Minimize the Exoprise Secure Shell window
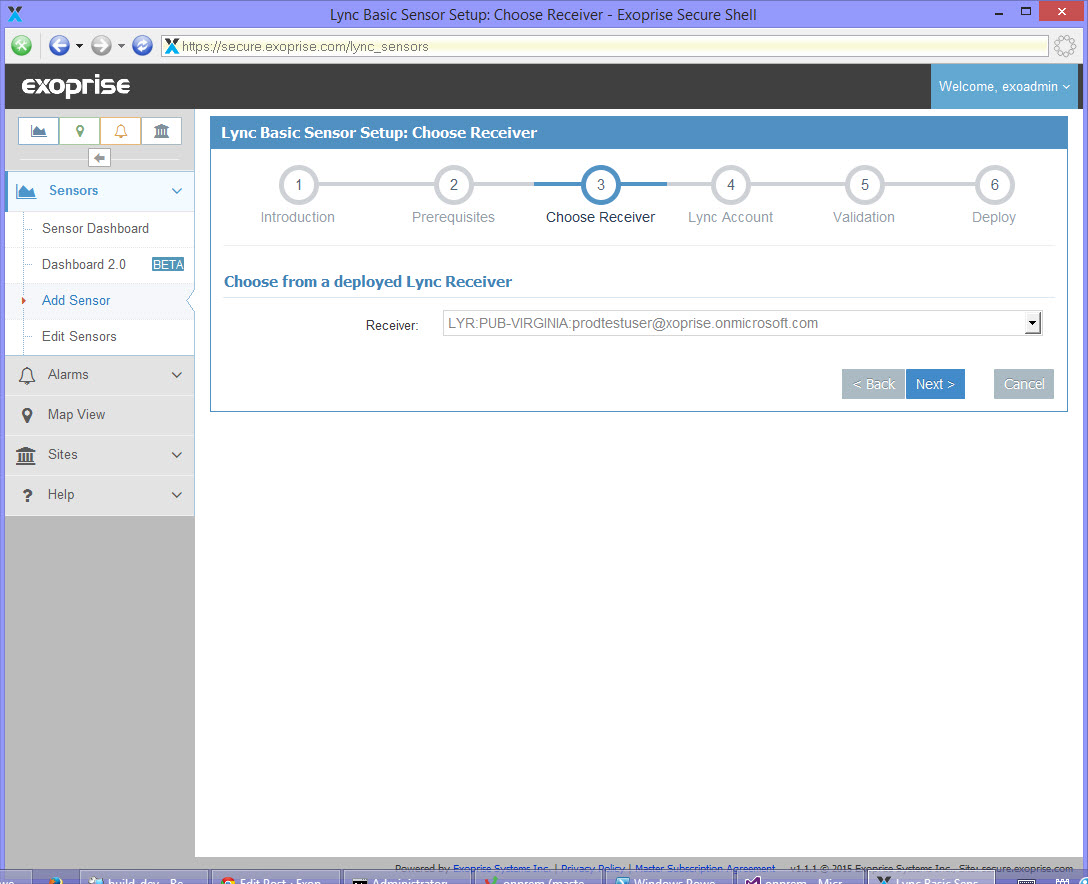 [x=999, y=13]
